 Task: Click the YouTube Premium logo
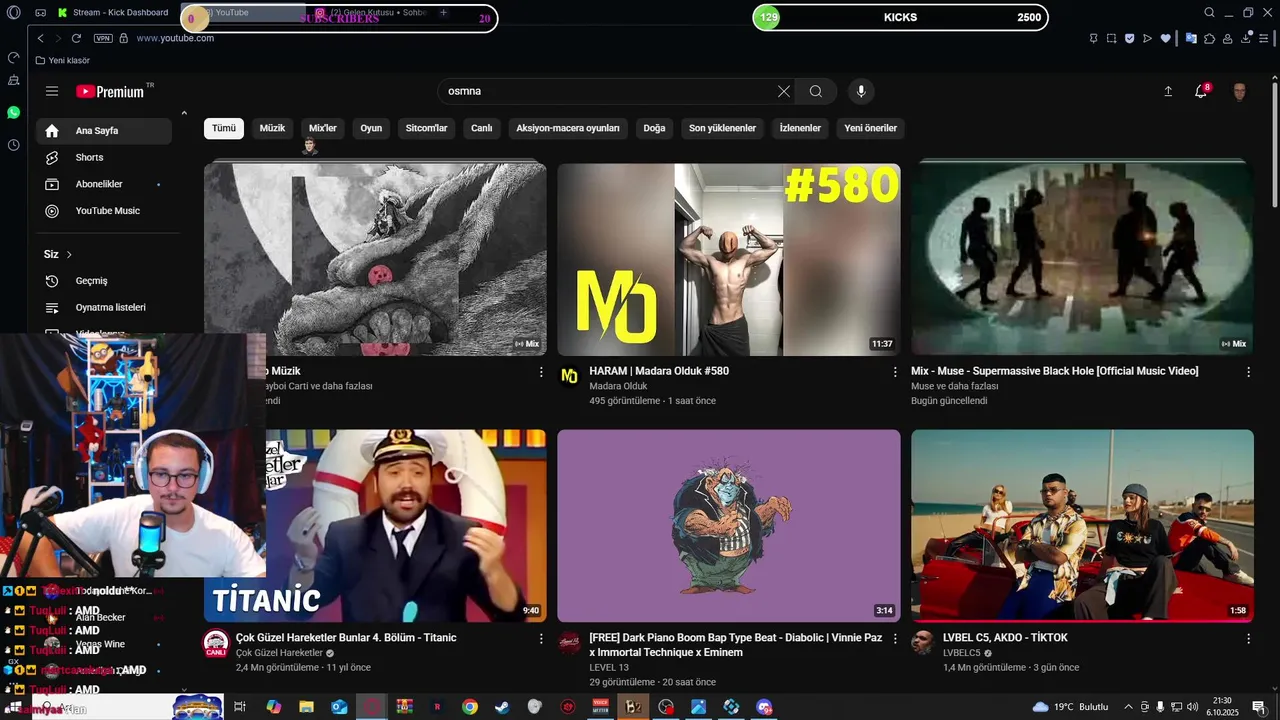point(112,91)
